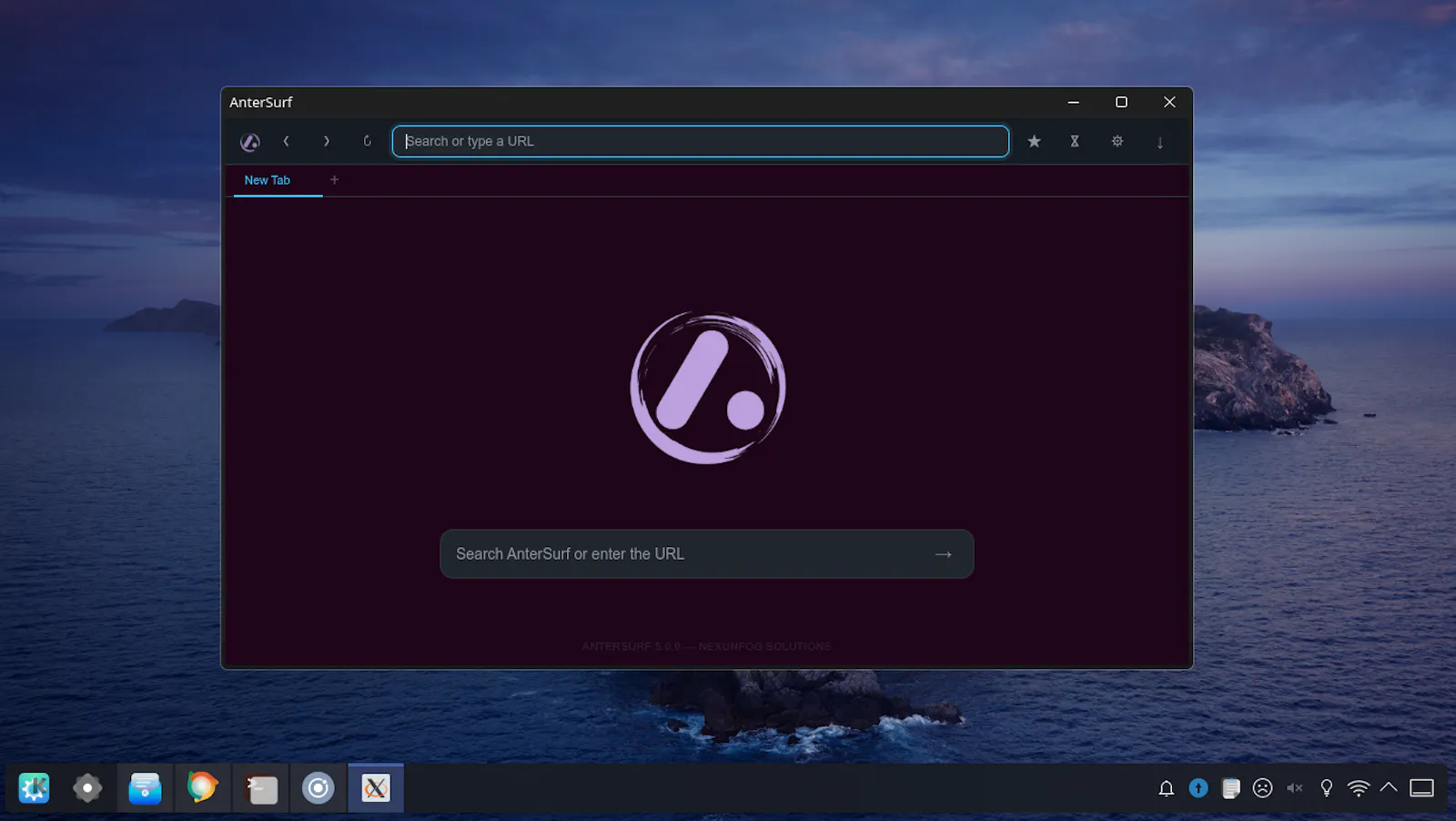Click the sad face tray icon
Screen dimensions: 1456x821
[x=1263, y=788]
